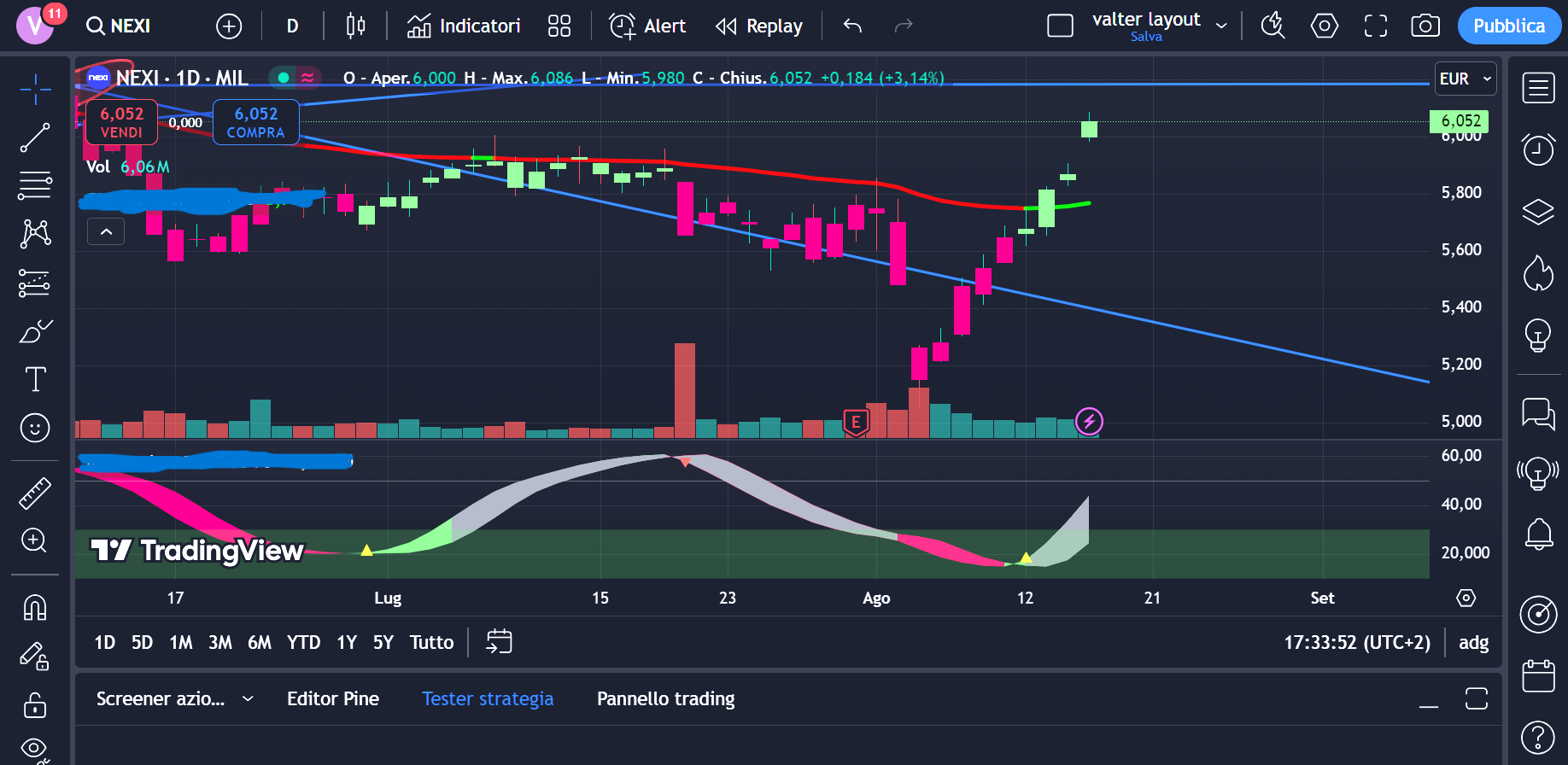Take a chart snapshot with camera
Screen dimensions: 1568x765
point(1425,26)
